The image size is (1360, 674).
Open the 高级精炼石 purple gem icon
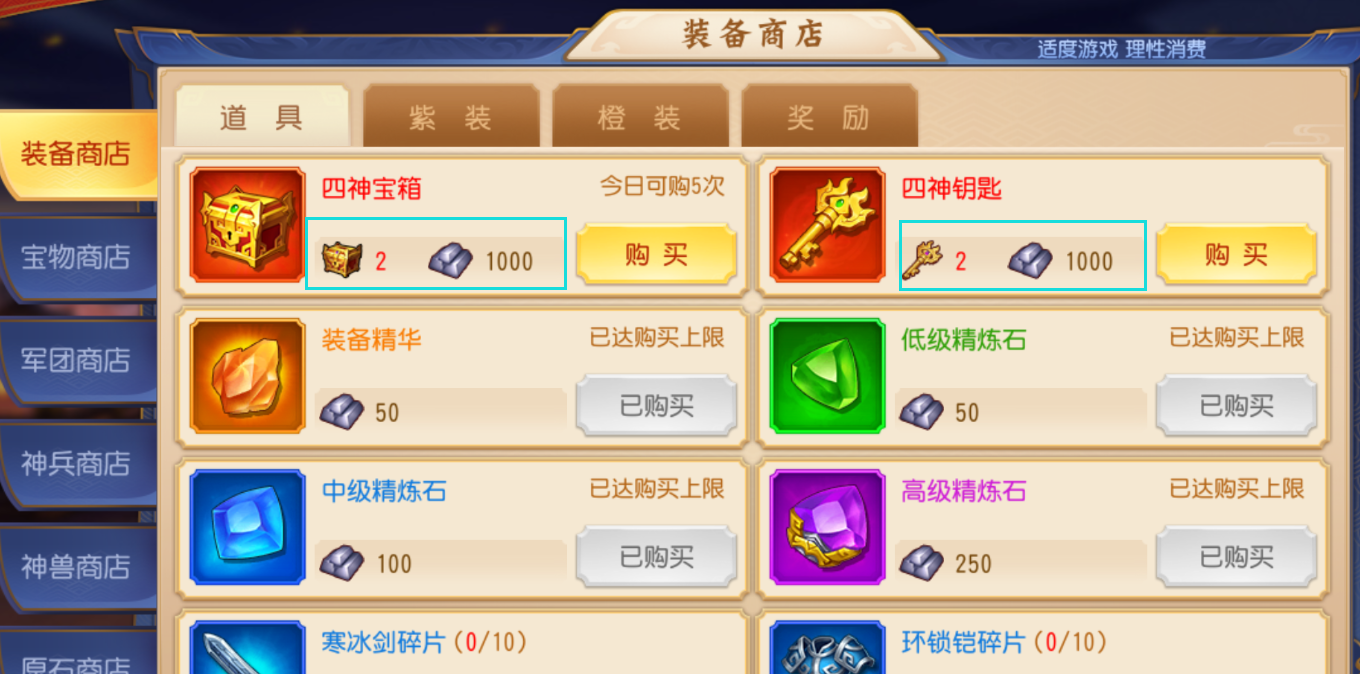pyautogui.click(x=827, y=527)
